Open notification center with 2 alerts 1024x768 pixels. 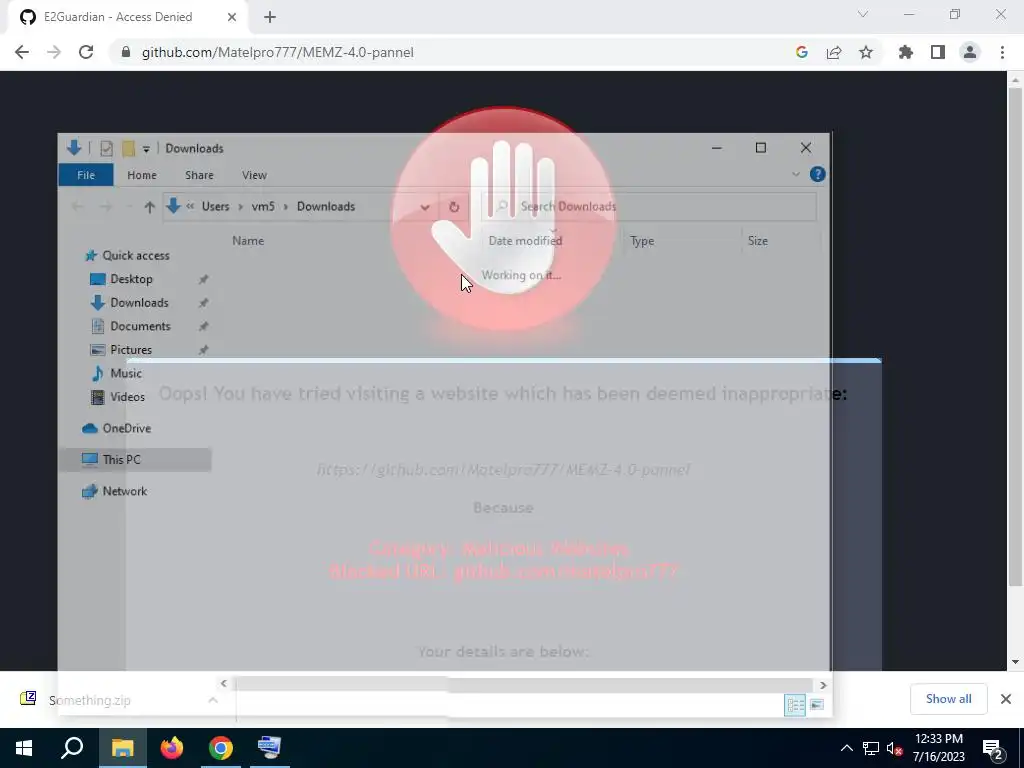click(993, 749)
